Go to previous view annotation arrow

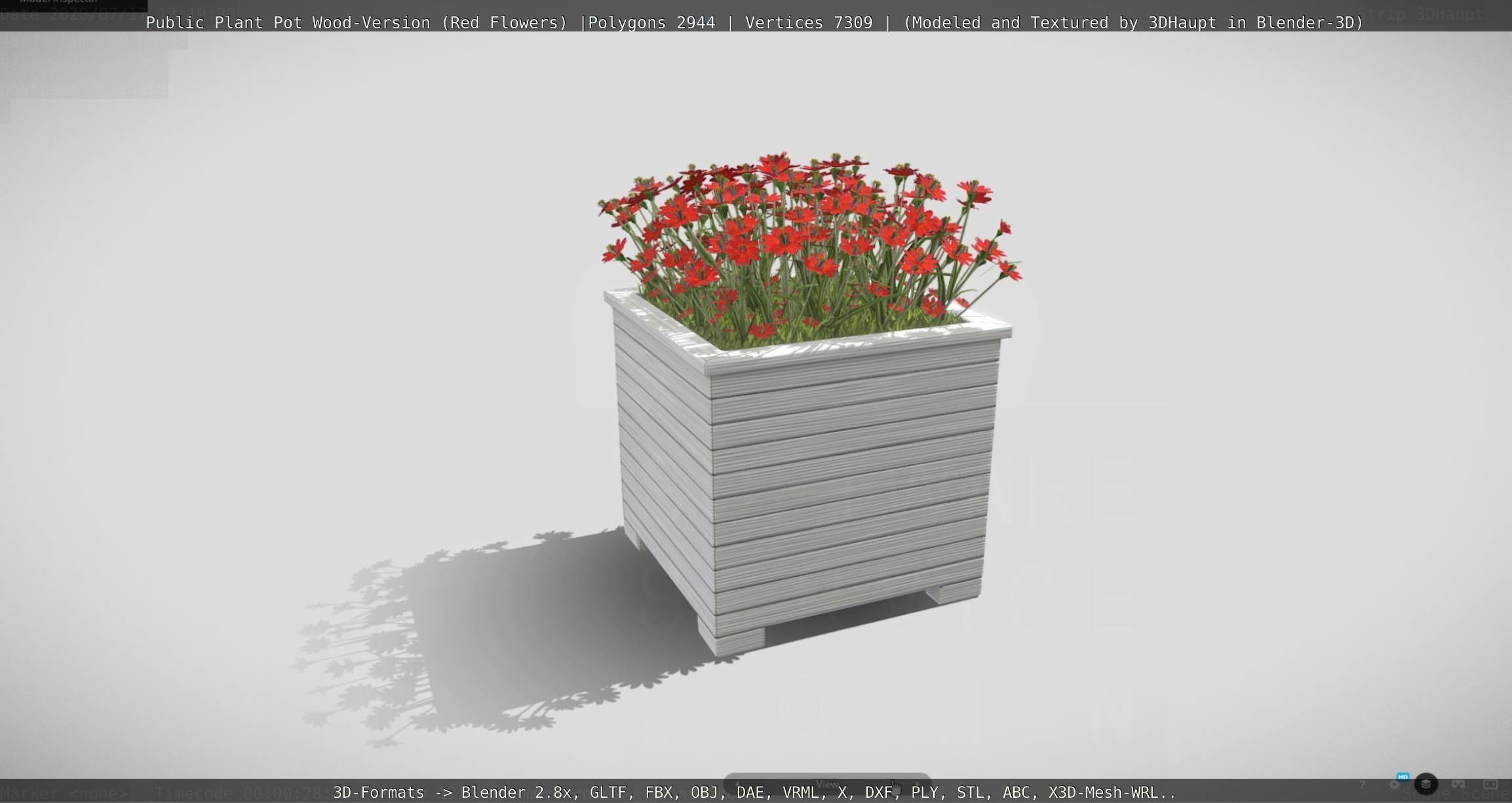(737, 784)
